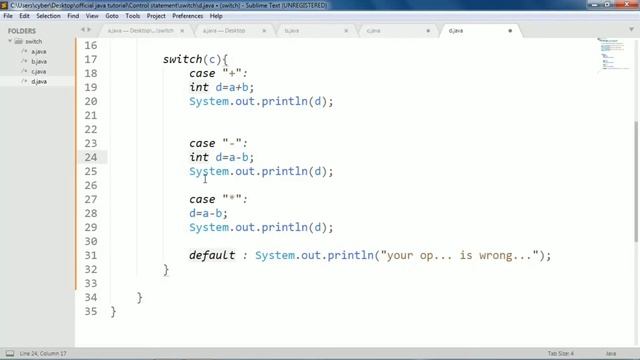Click the unsaved dot on c.java tab
Viewport: 640px width, 360px height.
pos(428,31)
